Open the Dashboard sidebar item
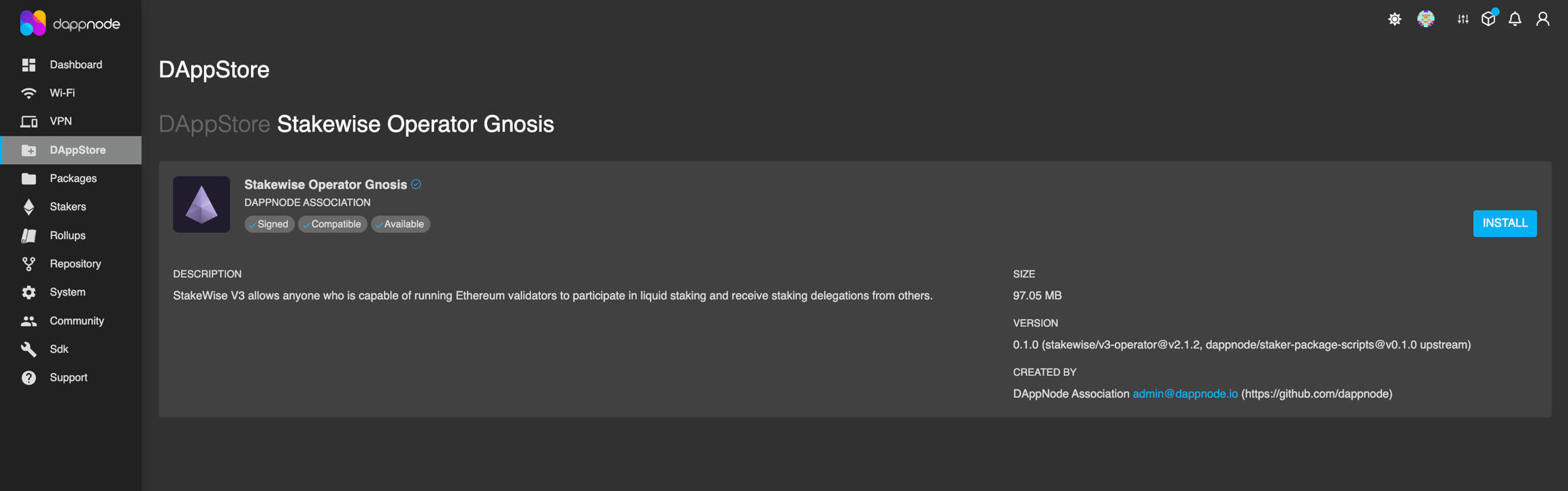Viewport: 1568px width, 491px height. click(x=76, y=65)
